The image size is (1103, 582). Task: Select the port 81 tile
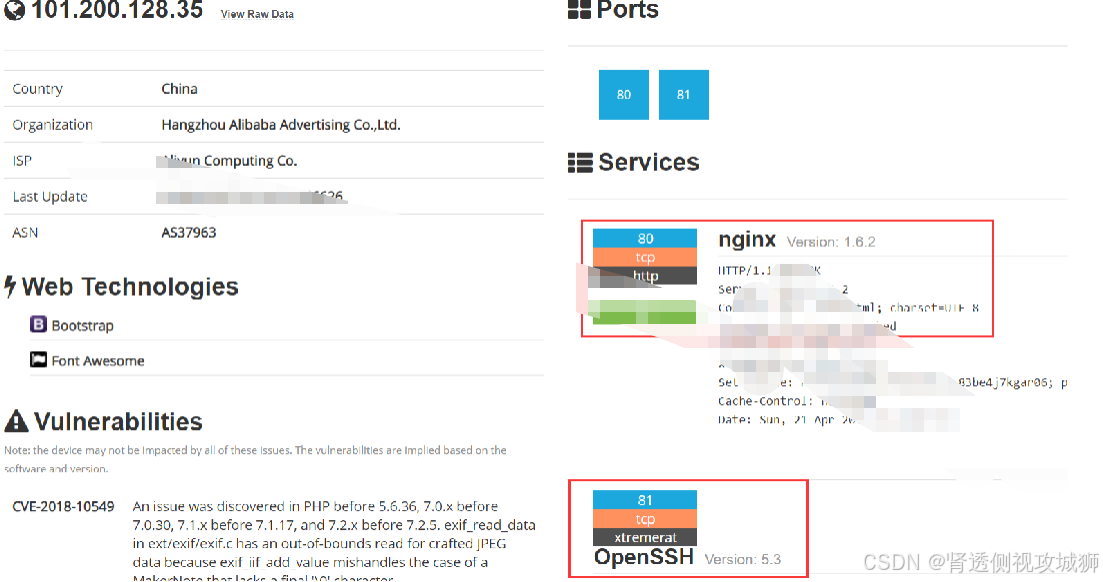pos(684,95)
